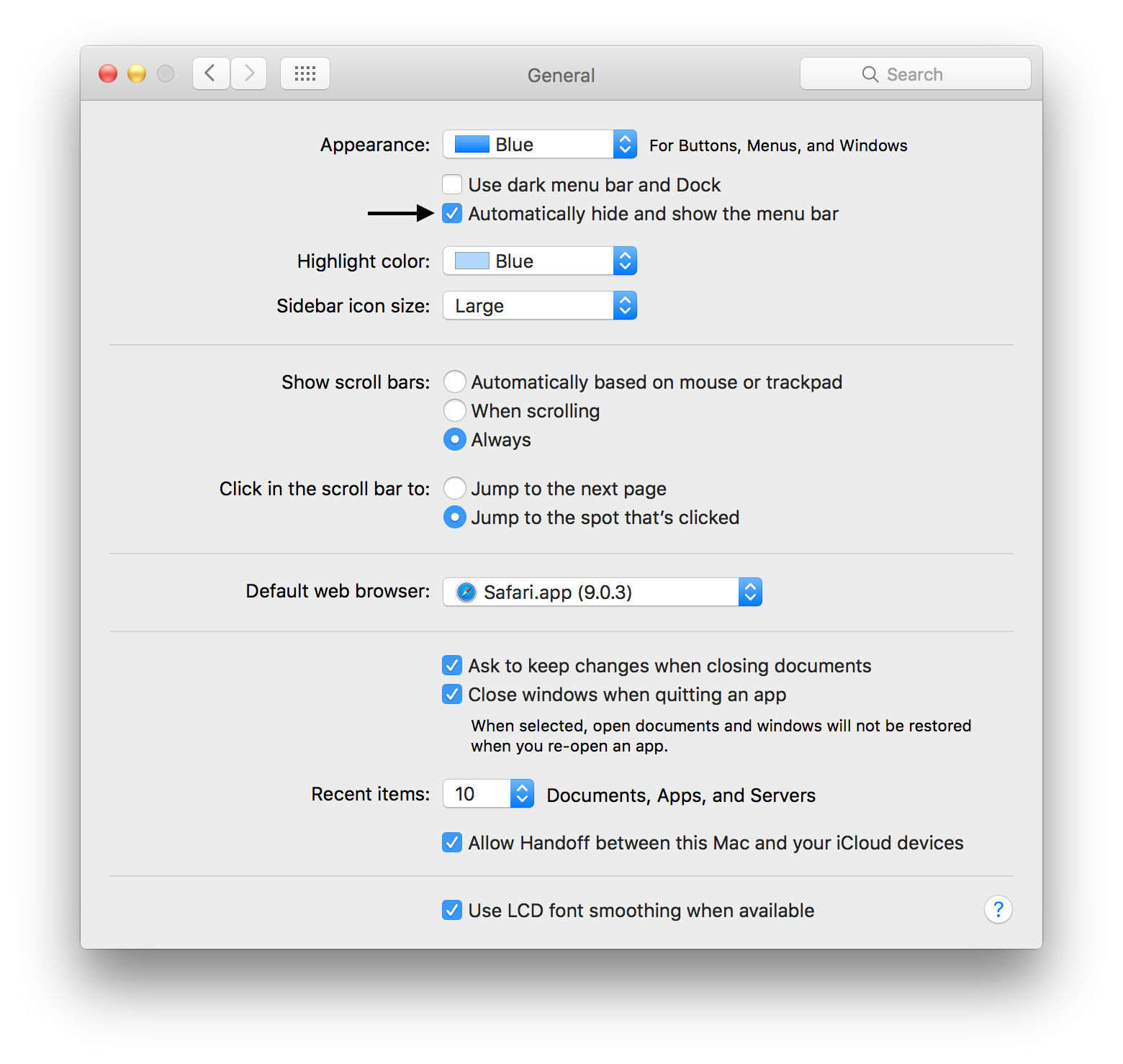Image resolution: width=1123 pixels, height=1064 pixels.
Task: Uncheck Use LCD font smoothing when available
Action: pyautogui.click(x=452, y=910)
